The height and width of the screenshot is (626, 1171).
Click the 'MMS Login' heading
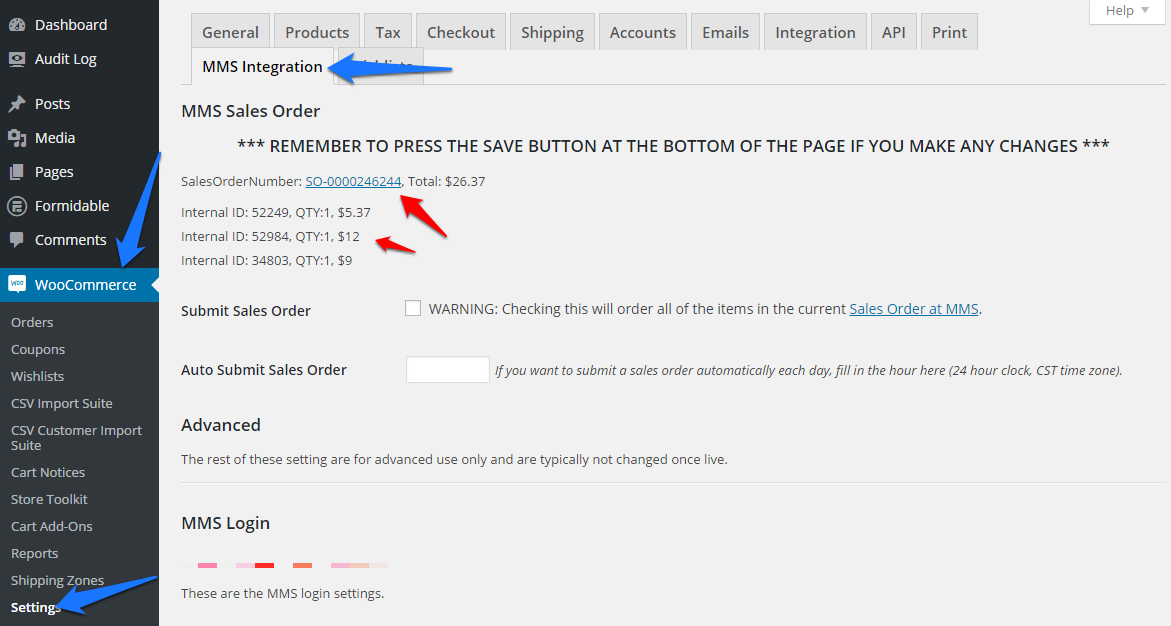pos(225,523)
